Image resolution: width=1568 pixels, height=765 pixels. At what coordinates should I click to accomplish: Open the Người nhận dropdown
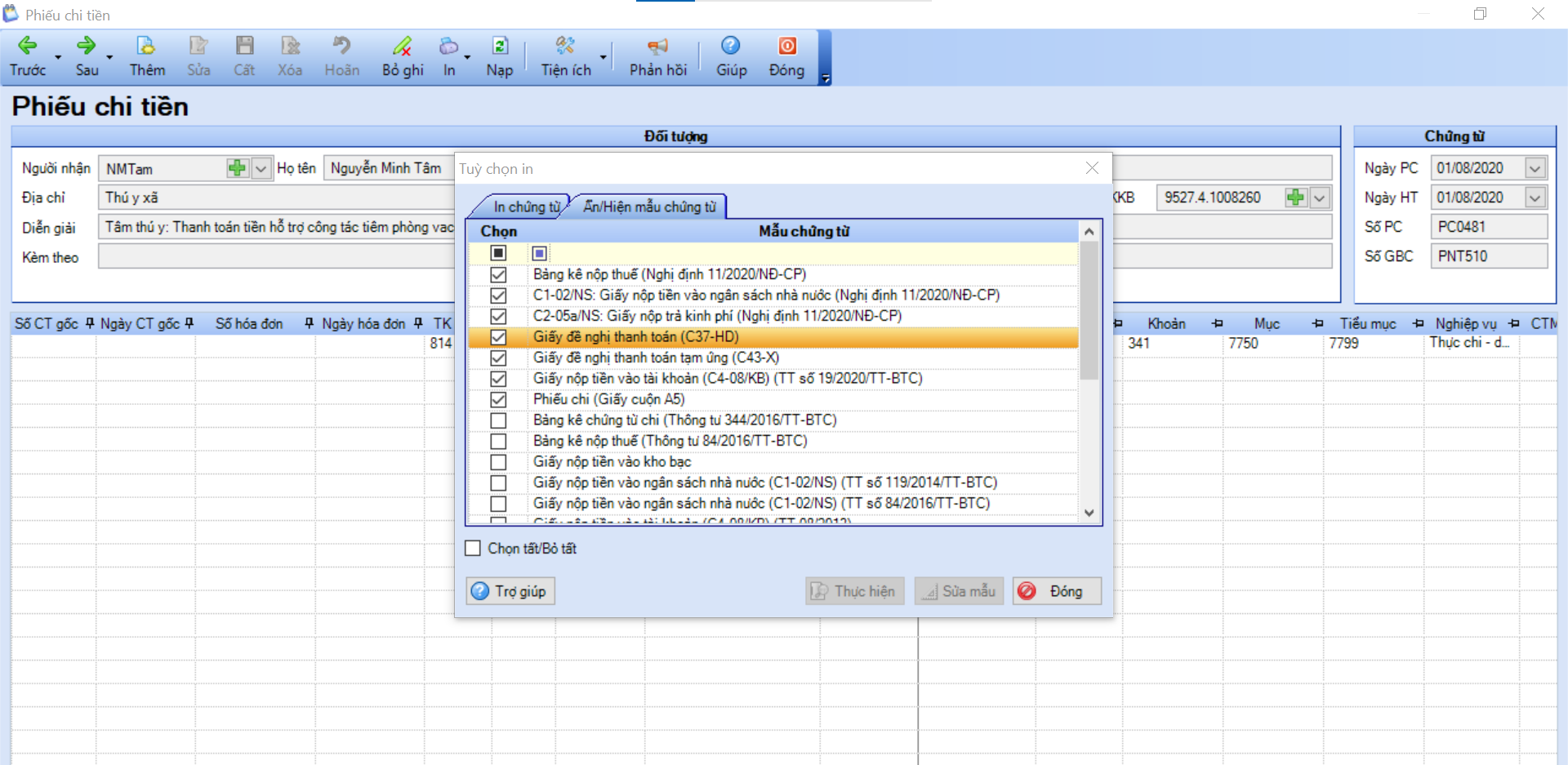click(261, 168)
